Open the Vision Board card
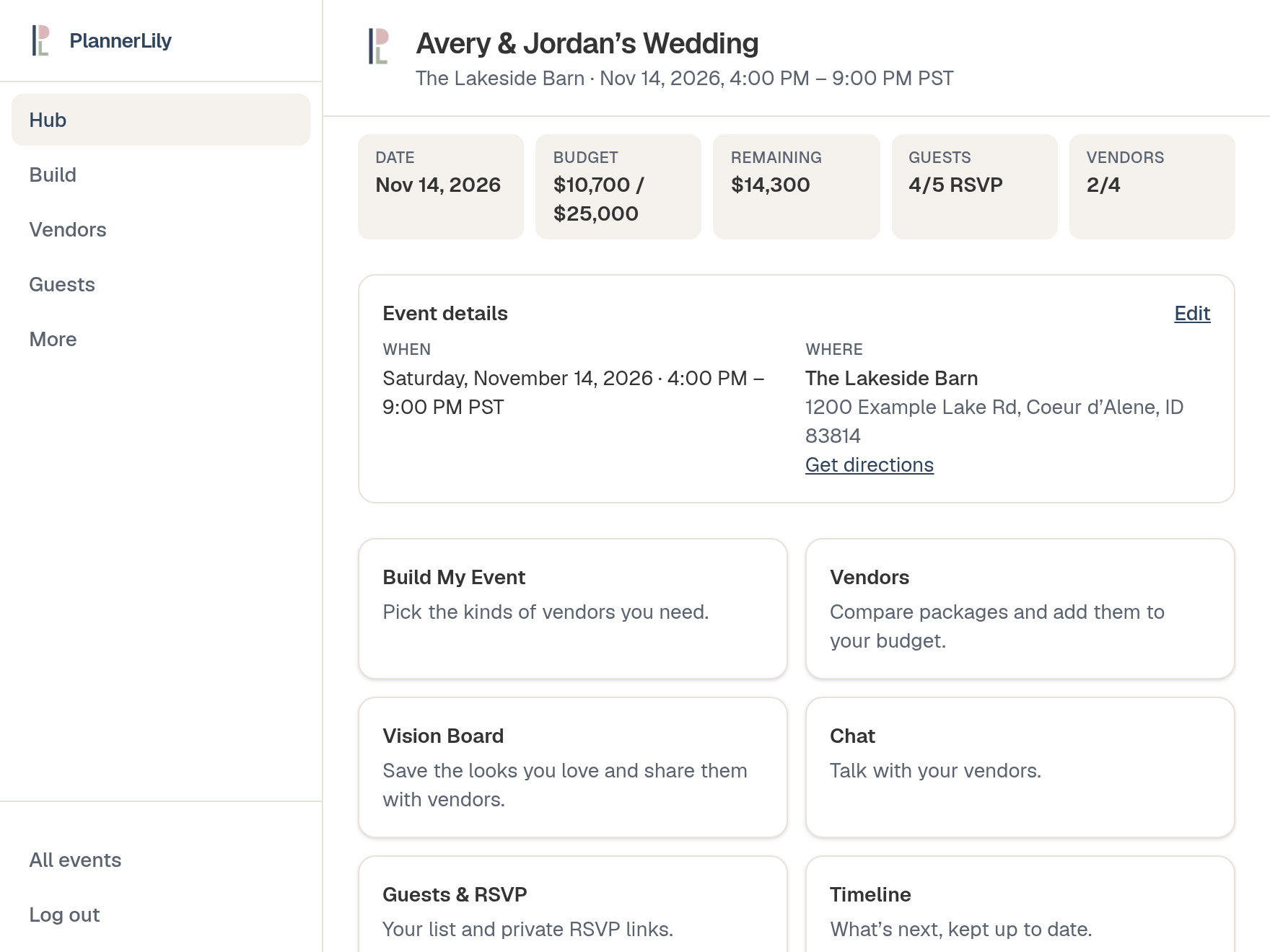 pos(573,767)
